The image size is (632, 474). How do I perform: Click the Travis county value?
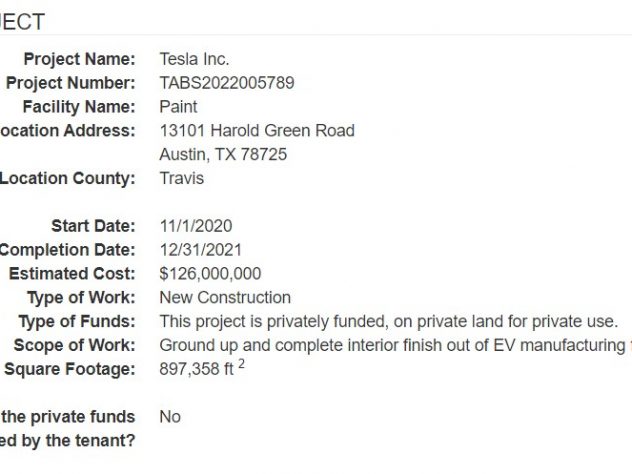[182, 178]
